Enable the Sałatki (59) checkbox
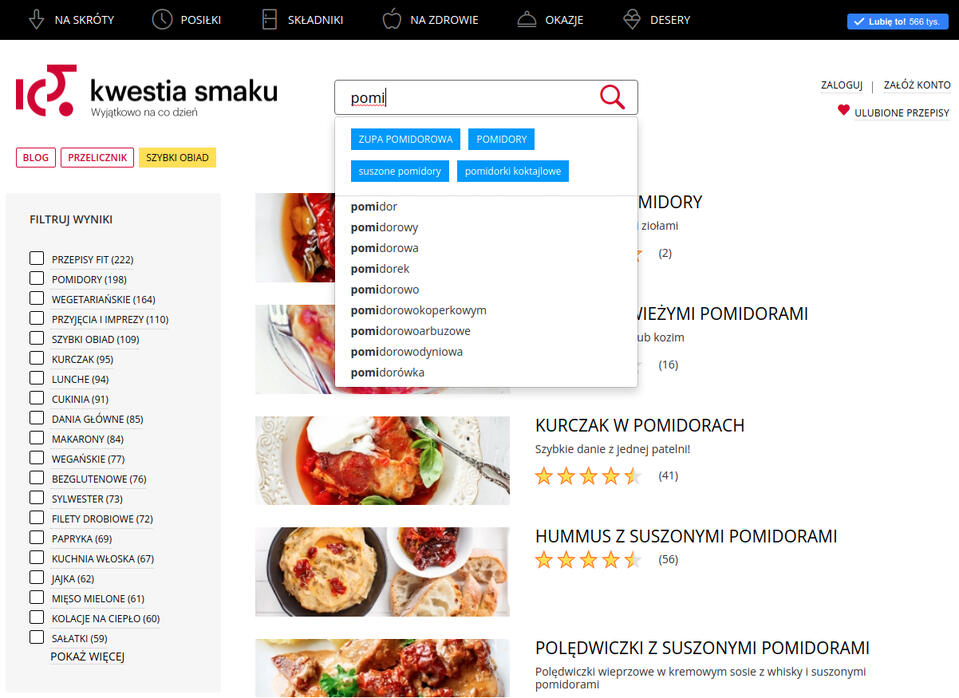The image size is (959, 698). tap(37, 637)
